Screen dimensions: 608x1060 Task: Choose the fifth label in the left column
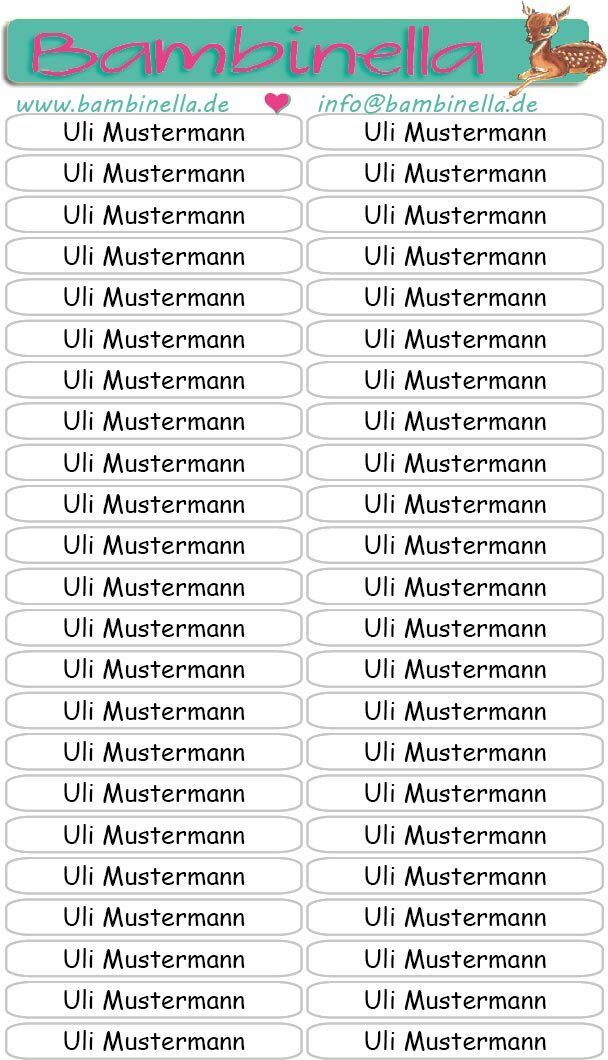click(x=153, y=297)
